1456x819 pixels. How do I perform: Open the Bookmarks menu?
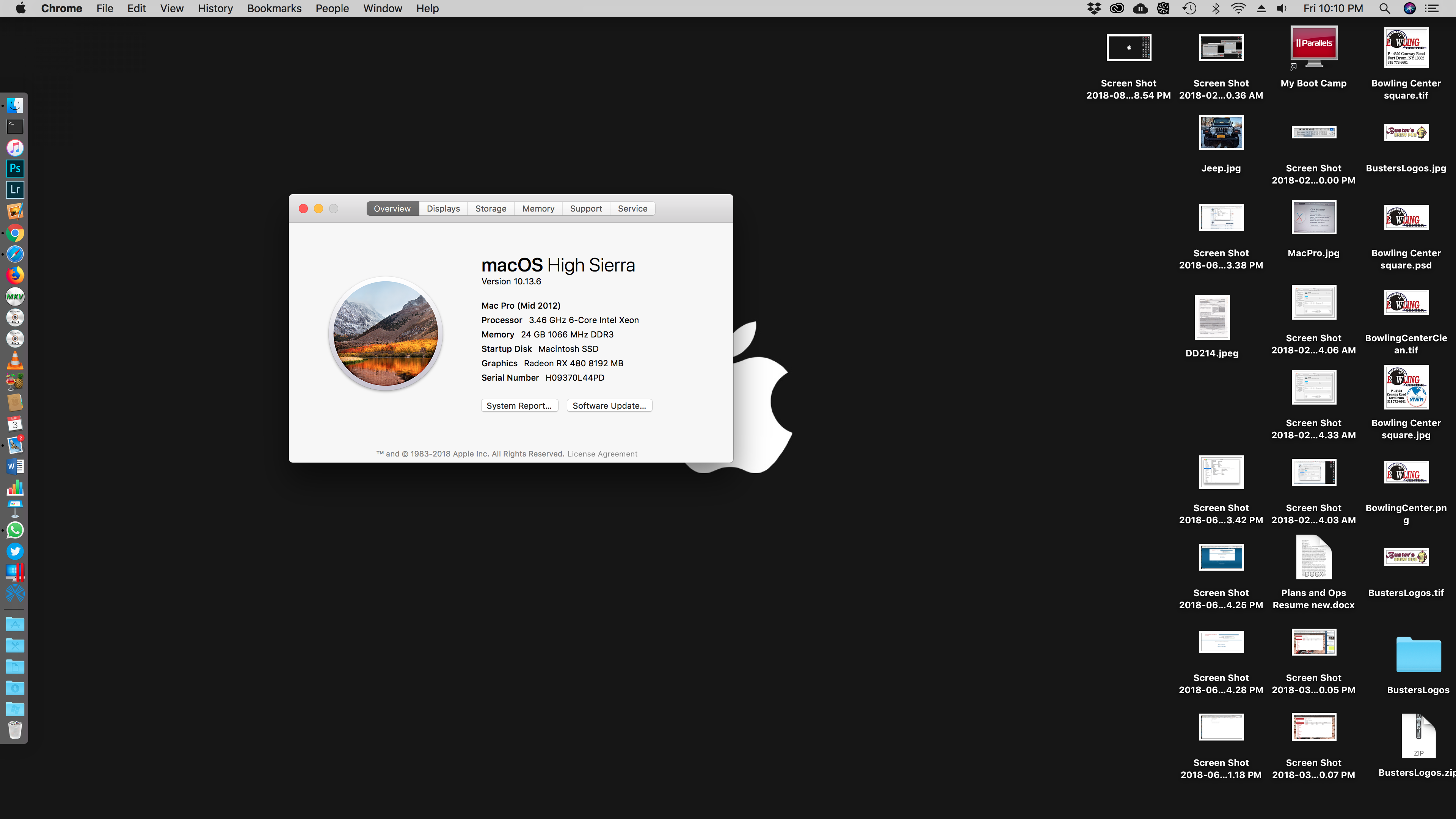point(274,8)
